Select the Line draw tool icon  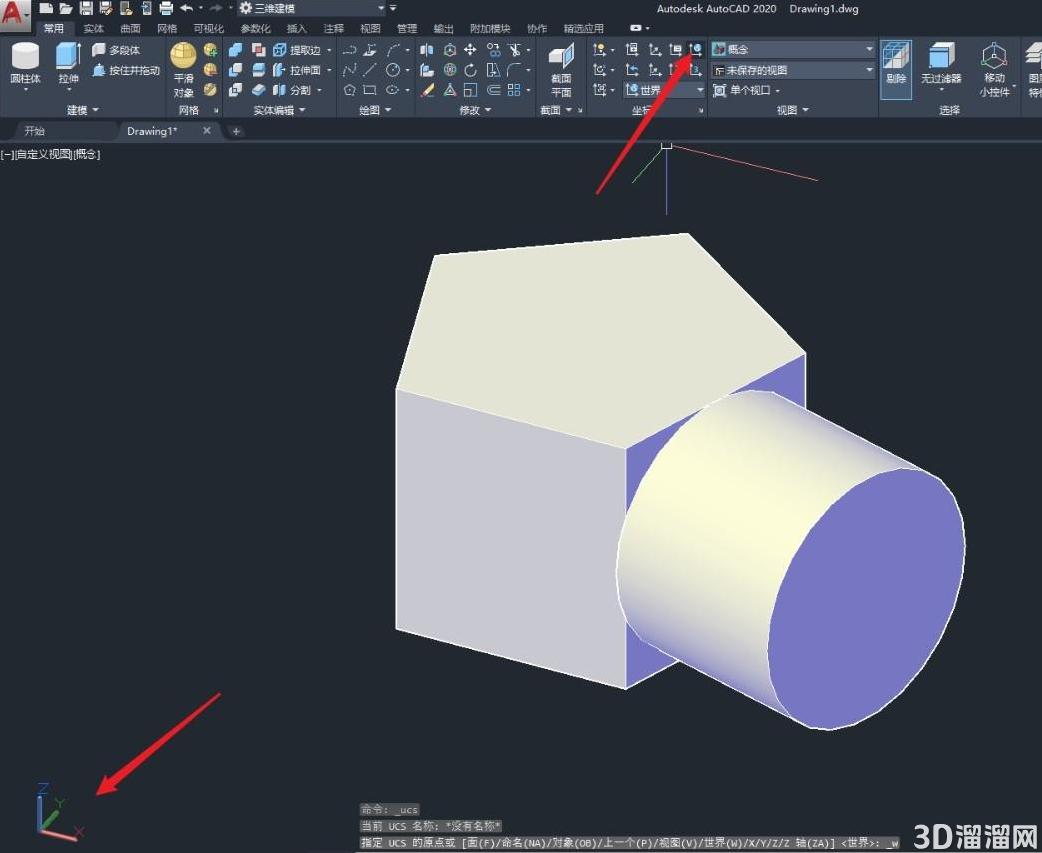[370, 70]
